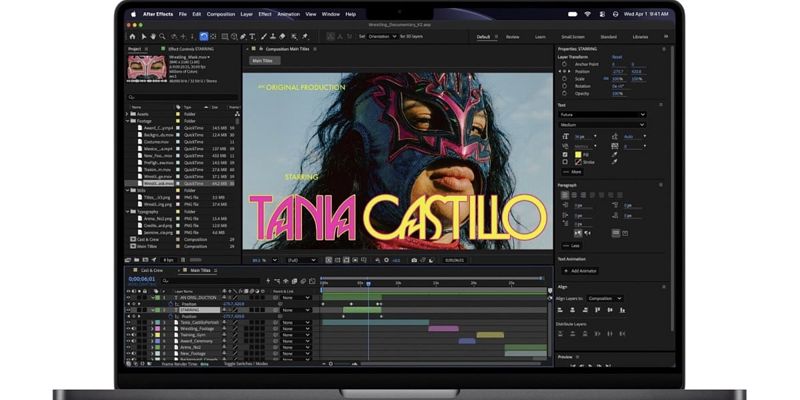
Task: Open the Medium font style dropdown
Action: (x=602, y=124)
